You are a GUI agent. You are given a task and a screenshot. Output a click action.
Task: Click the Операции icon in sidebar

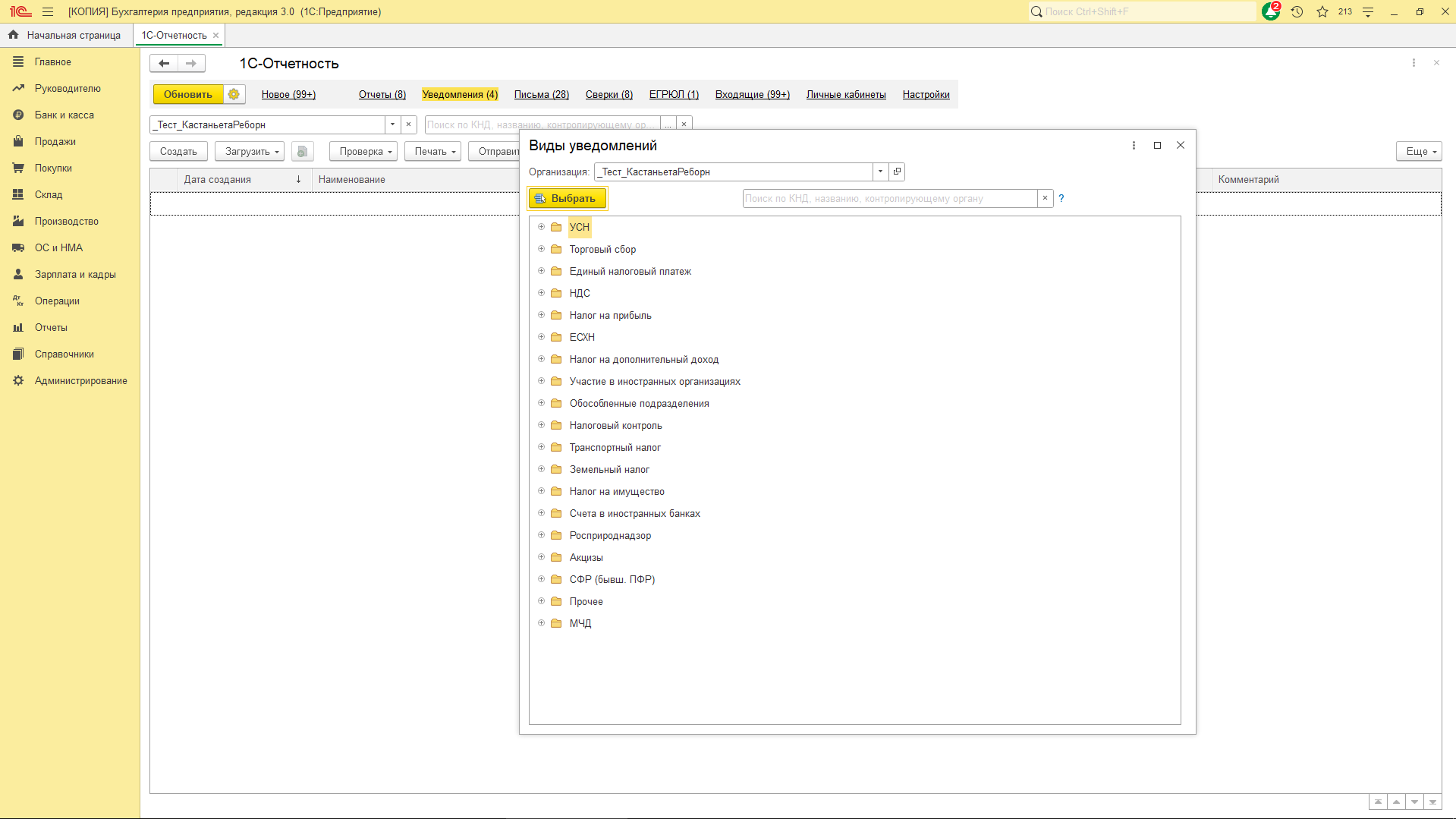tap(18, 301)
